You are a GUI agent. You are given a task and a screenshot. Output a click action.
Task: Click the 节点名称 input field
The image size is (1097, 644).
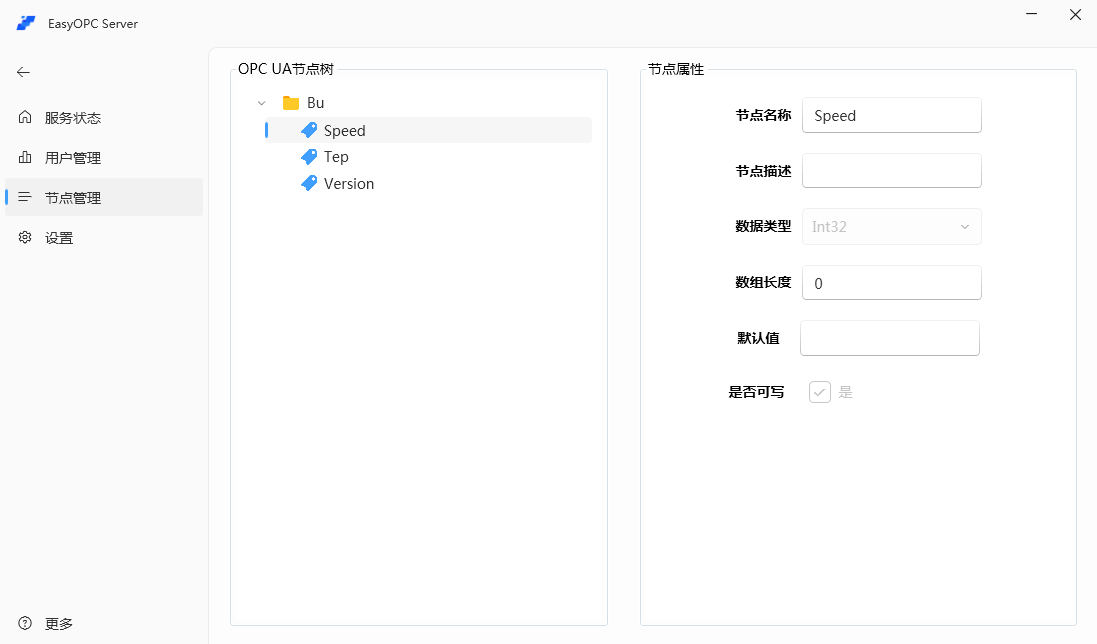point(891,115)
